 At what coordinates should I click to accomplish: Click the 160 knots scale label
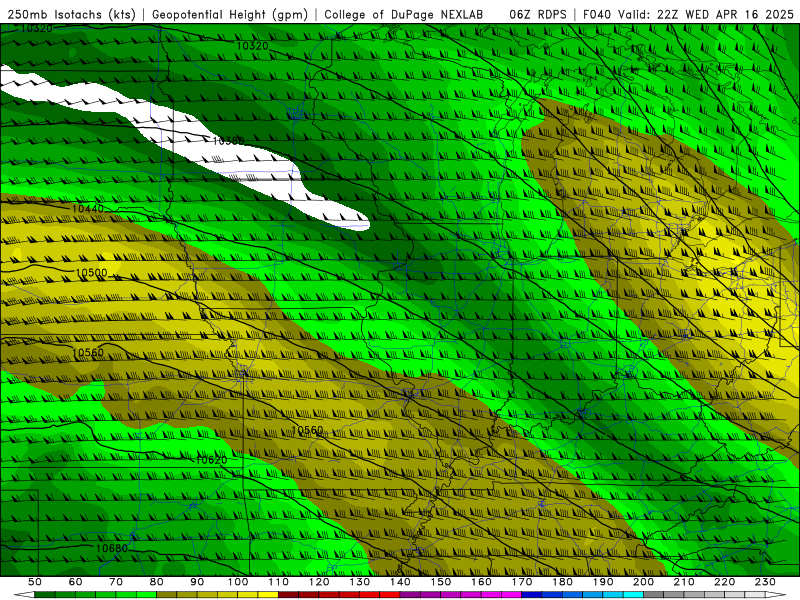[481, 582]
